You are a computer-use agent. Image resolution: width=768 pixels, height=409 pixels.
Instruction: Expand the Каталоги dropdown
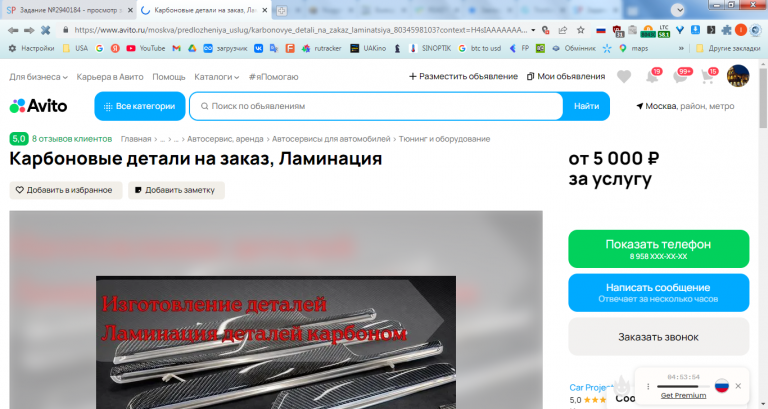pyautogui.click(x=216, y=77)
